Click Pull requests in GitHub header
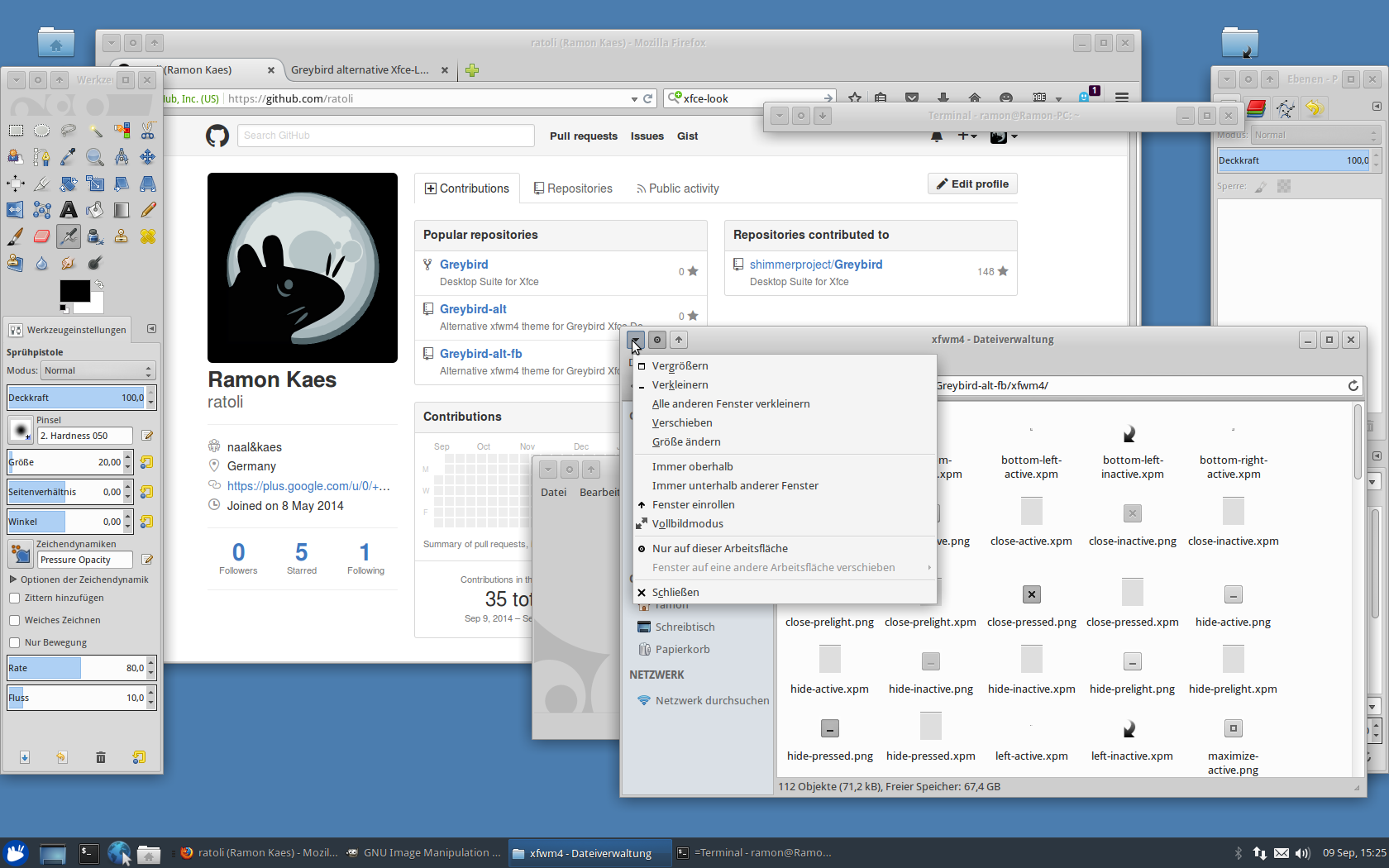This screenshot has width=1389, height=868. [584, 136]
